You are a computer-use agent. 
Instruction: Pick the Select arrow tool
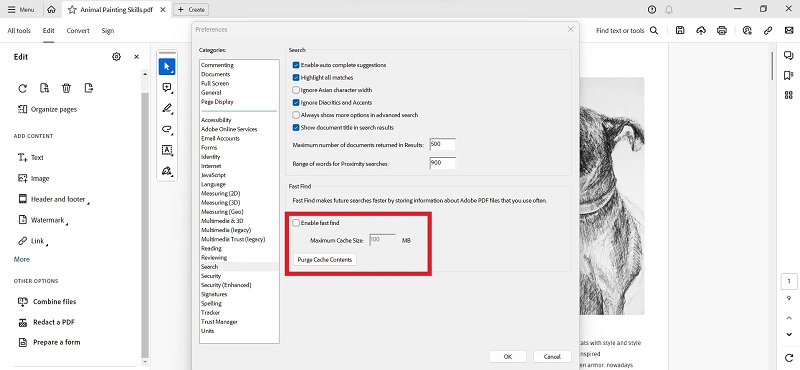tap(167, 66)
